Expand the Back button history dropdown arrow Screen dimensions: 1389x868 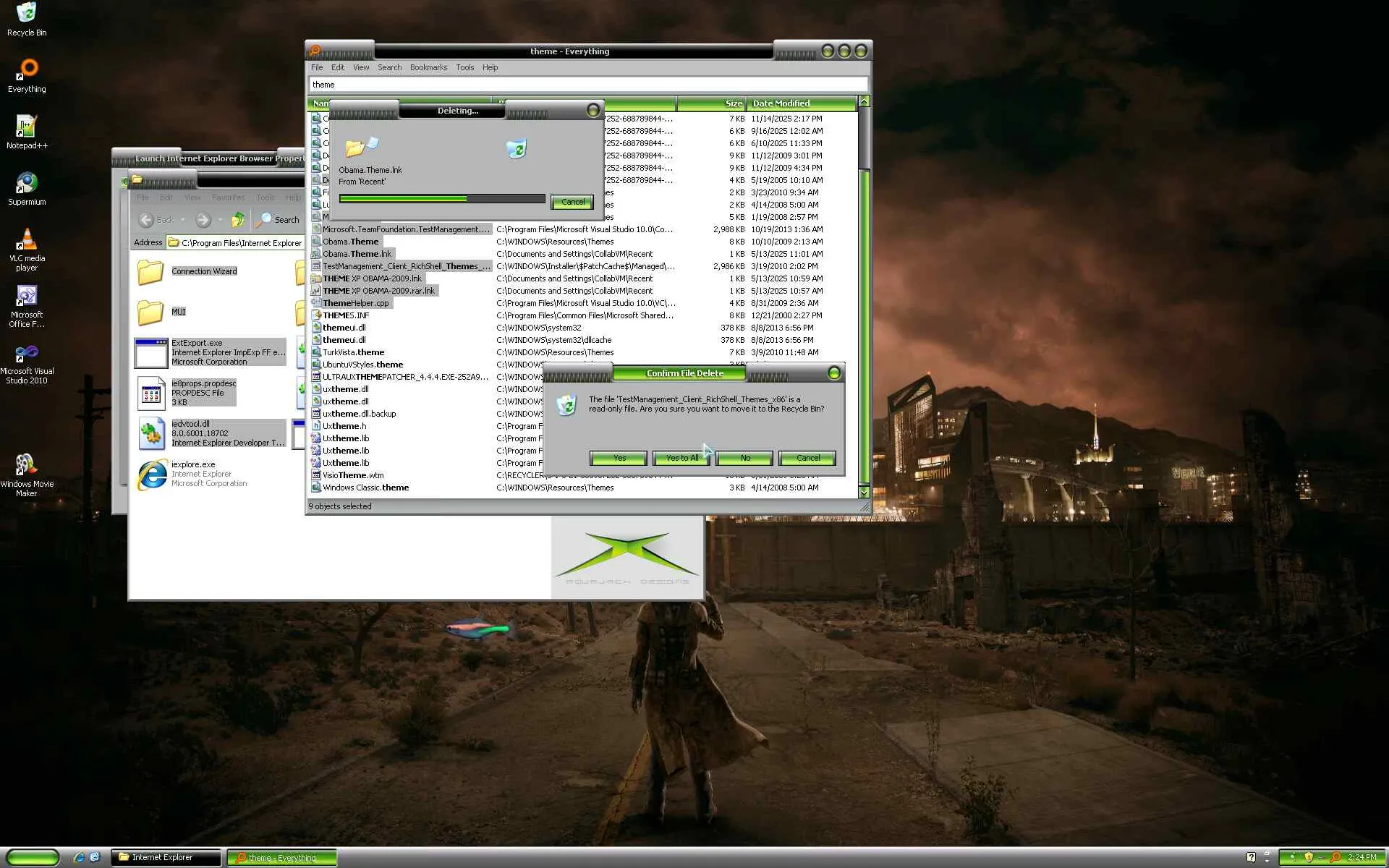pos(183,220)
